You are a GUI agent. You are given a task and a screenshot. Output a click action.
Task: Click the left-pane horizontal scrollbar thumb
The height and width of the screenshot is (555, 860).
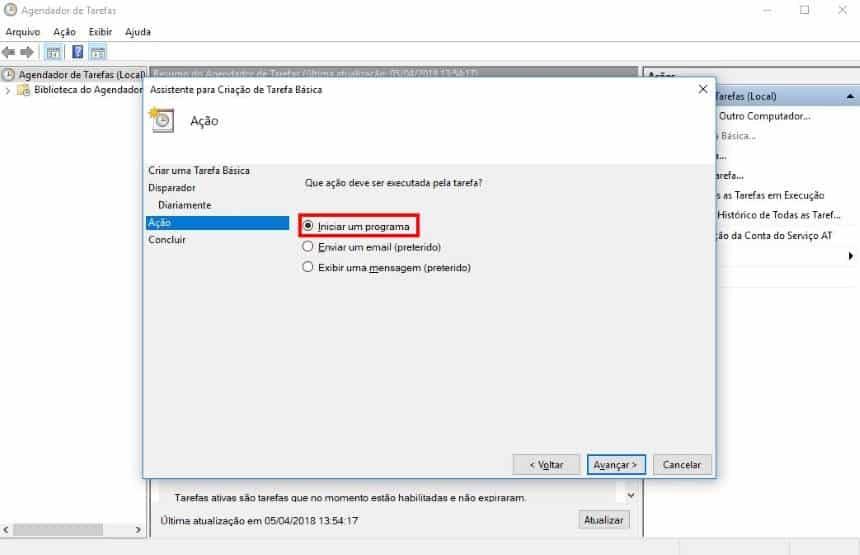point(58,530)
